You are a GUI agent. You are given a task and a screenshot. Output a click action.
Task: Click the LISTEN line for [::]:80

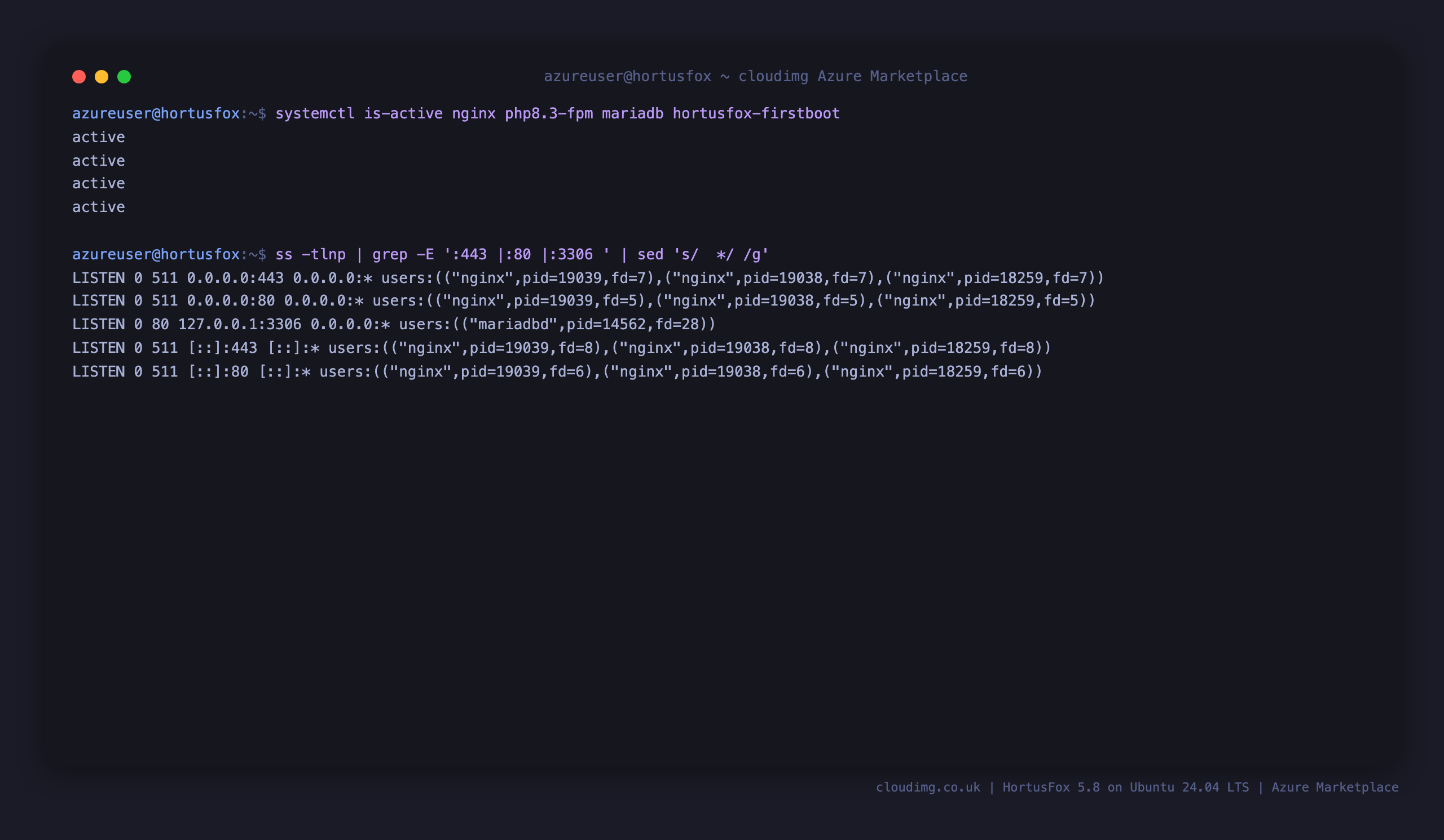coord(557,372)
